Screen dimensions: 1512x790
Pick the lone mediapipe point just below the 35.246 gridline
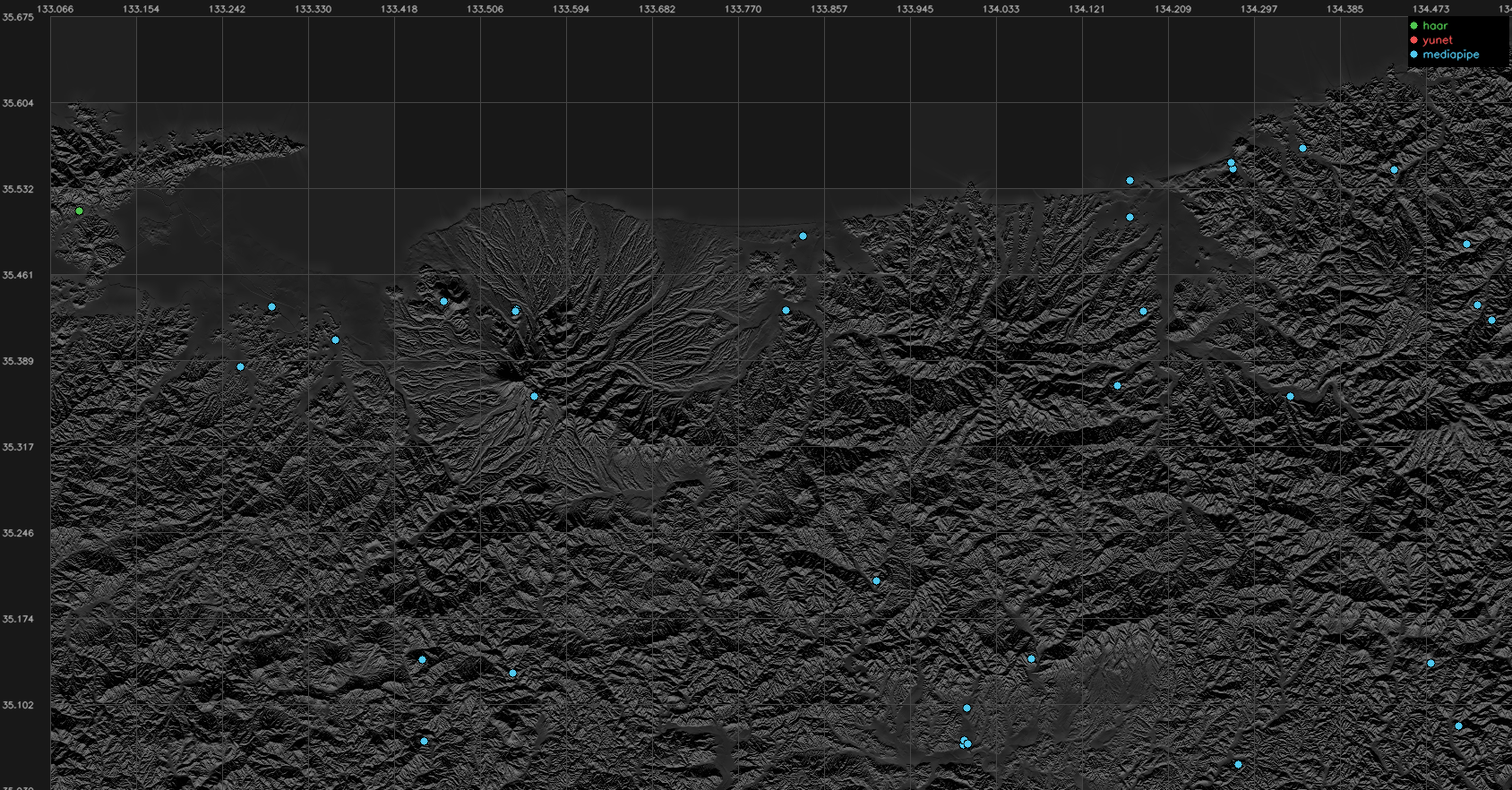(877, 581)
